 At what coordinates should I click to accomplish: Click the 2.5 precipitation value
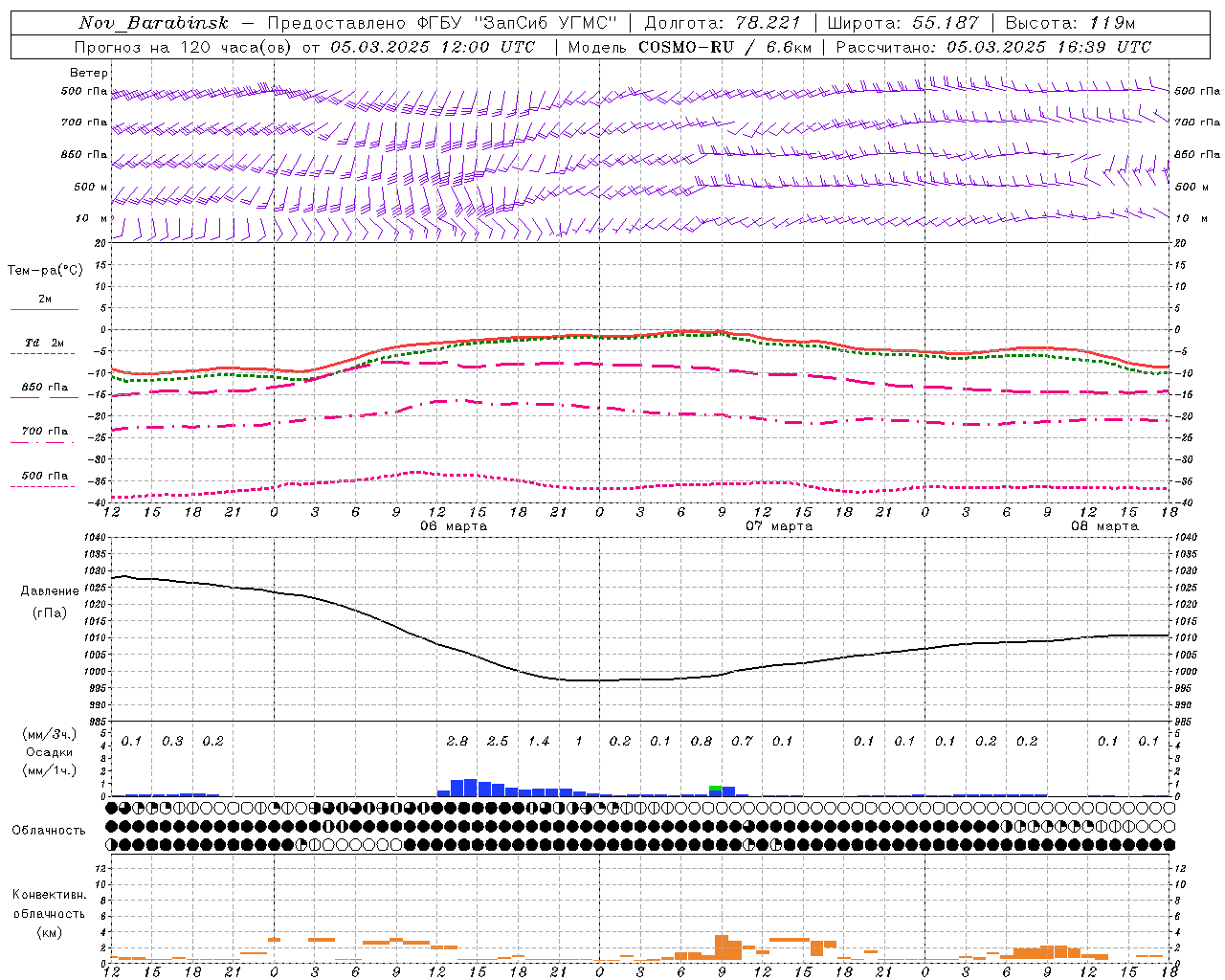pyautogui.click(x=498, y=742)
